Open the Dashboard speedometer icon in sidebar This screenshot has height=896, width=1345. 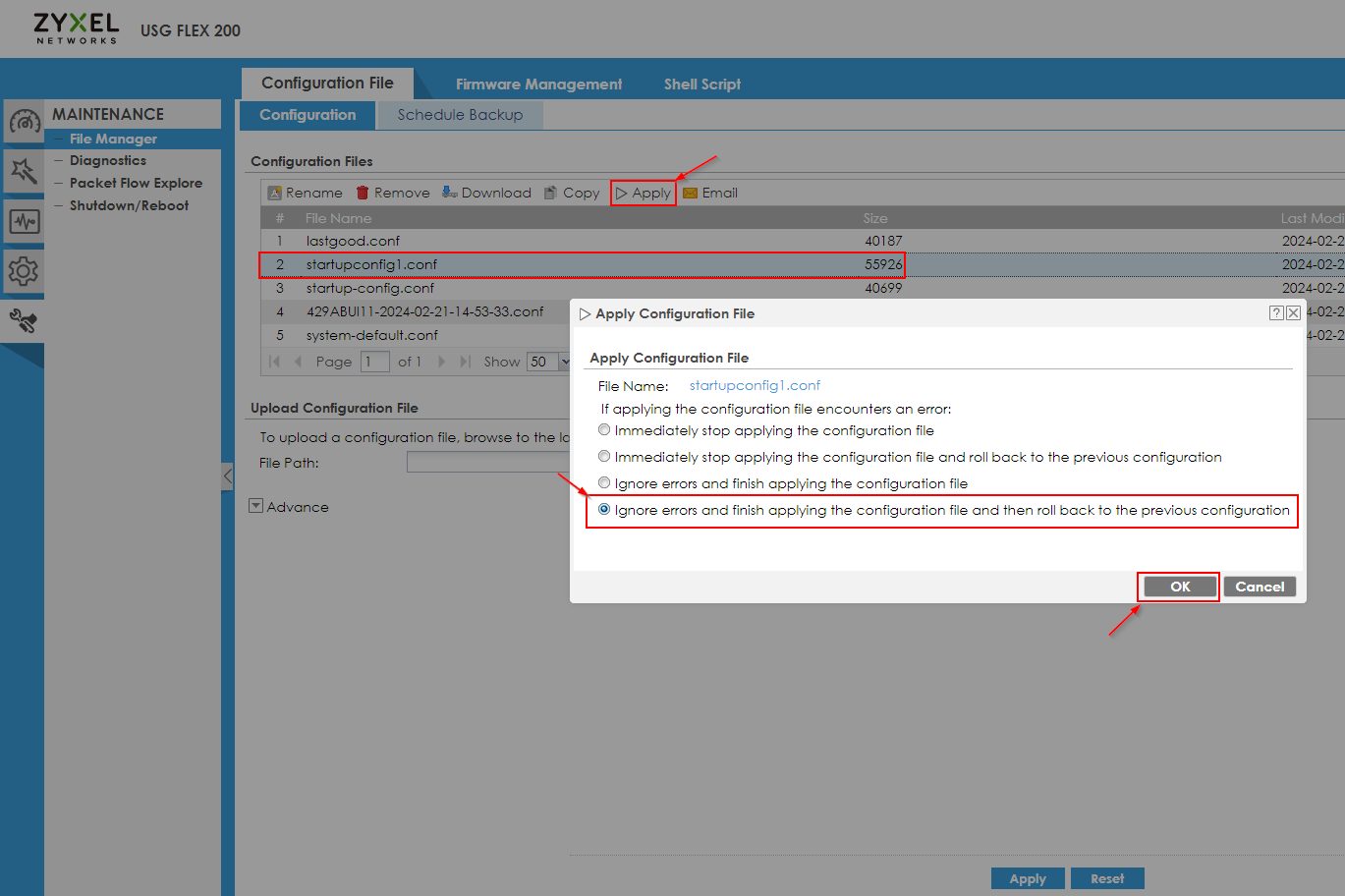pyautogui.click(x=24, y=121)
